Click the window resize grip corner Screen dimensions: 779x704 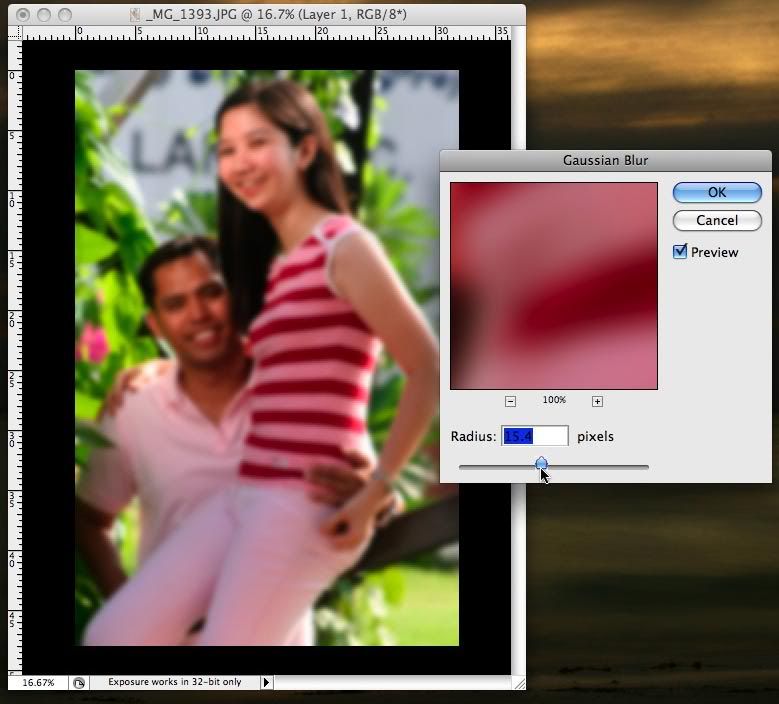[x=518, y=682]
